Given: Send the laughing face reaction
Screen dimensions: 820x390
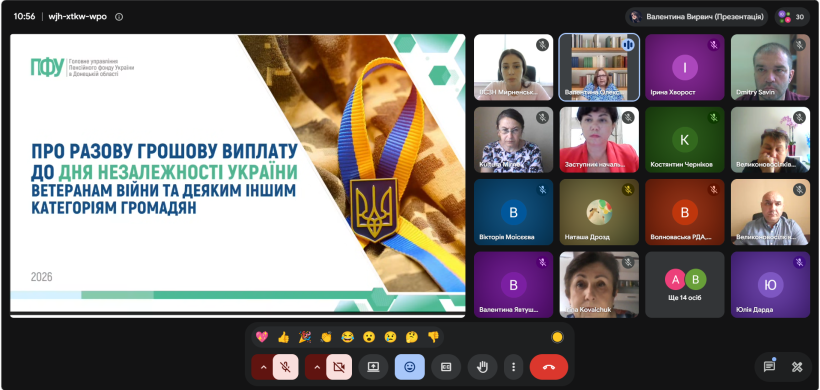Looking at the screenshot, I should [x=348, y=337].
